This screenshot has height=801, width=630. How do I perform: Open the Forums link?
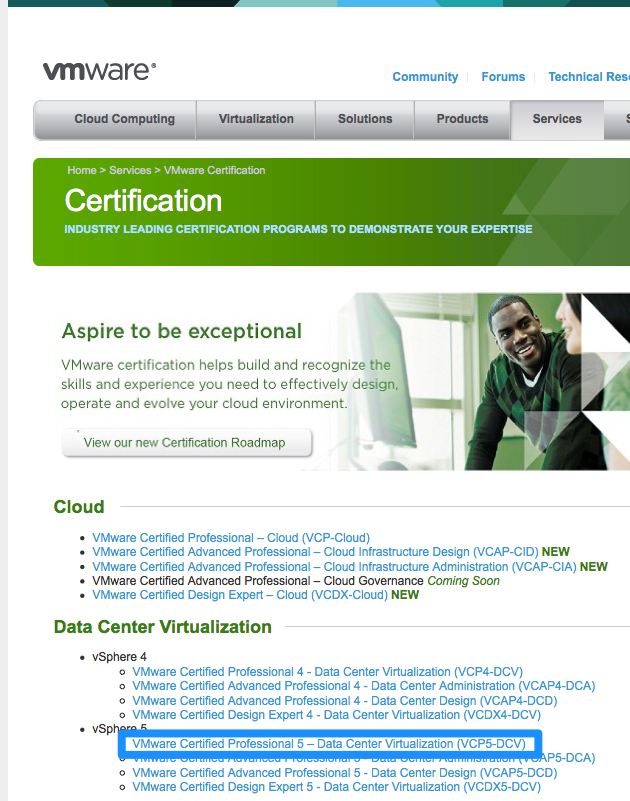pos(503,77)
